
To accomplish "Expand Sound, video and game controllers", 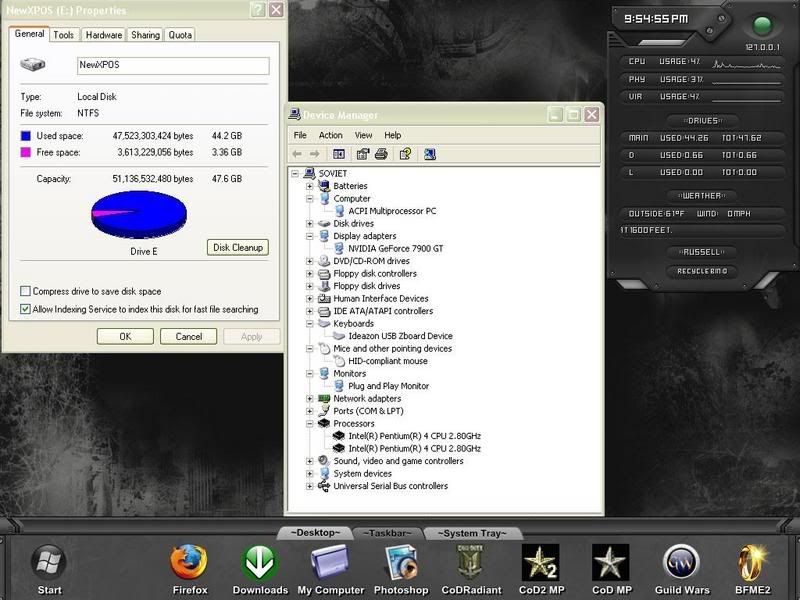I will (310, 461).
